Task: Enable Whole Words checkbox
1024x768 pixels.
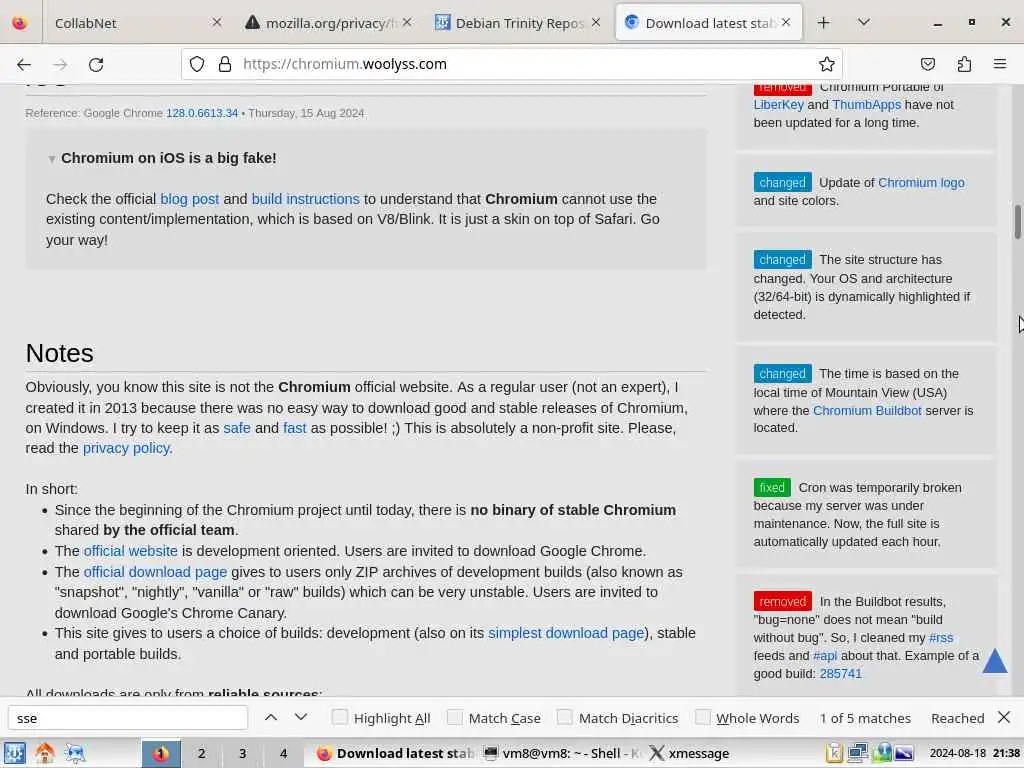Action: [x=703, y=717]
